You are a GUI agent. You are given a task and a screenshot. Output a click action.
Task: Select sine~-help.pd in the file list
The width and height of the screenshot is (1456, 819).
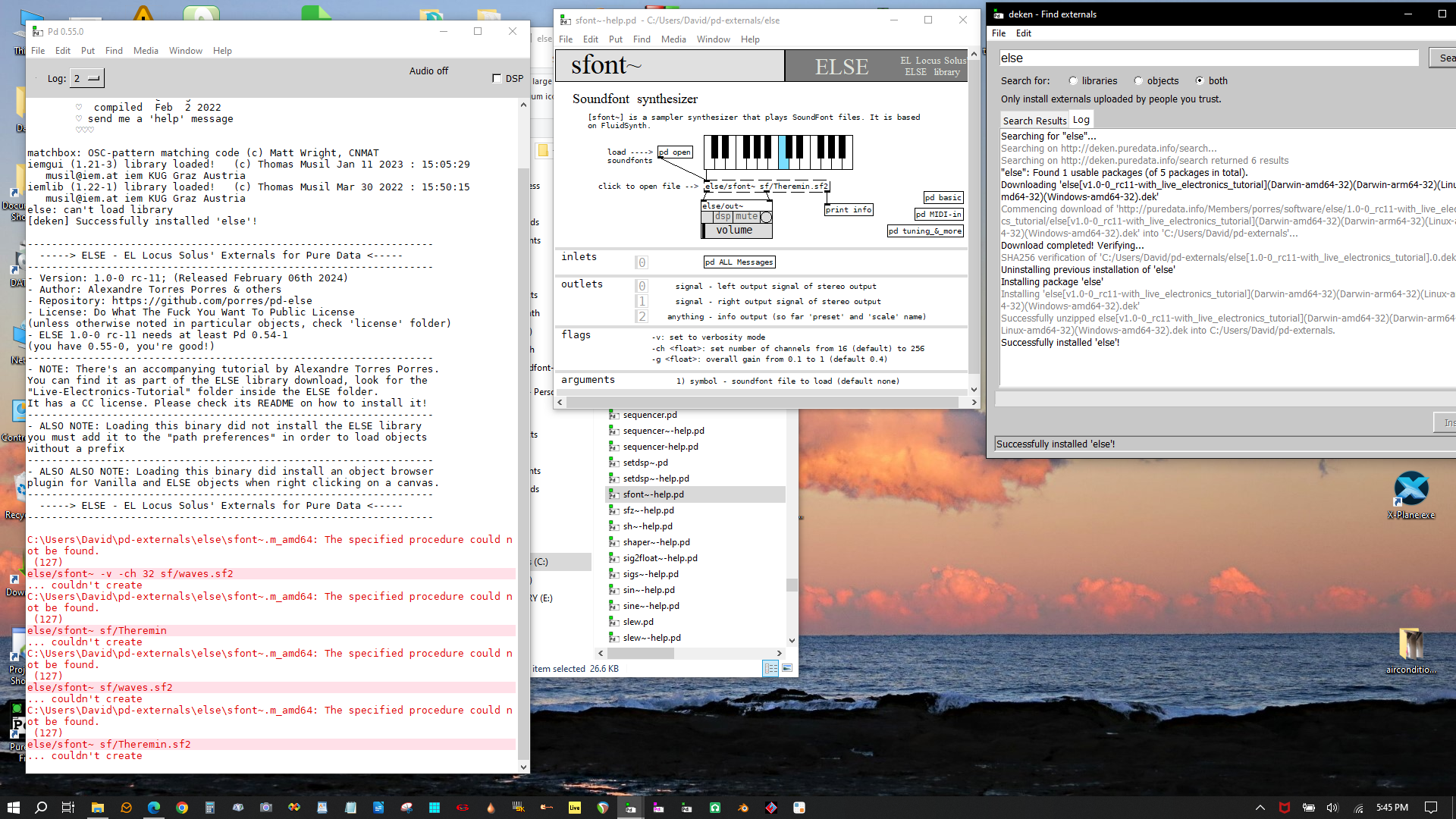tap(651, 605)
